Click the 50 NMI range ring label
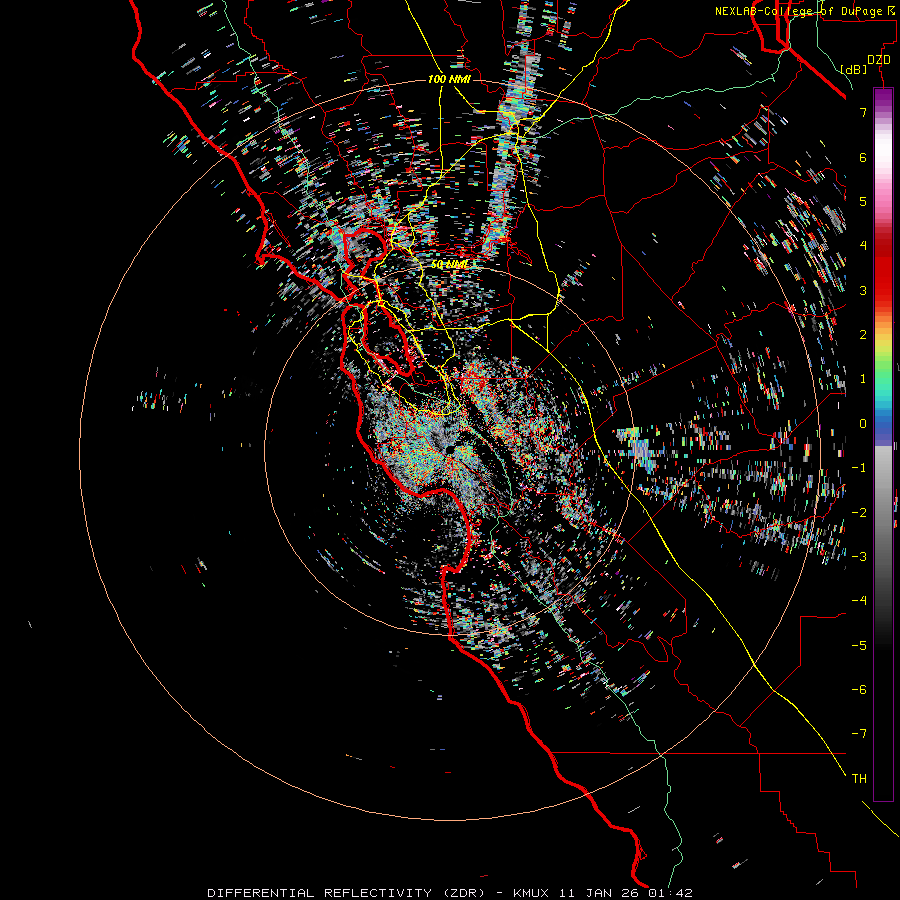 click(449, 265)
